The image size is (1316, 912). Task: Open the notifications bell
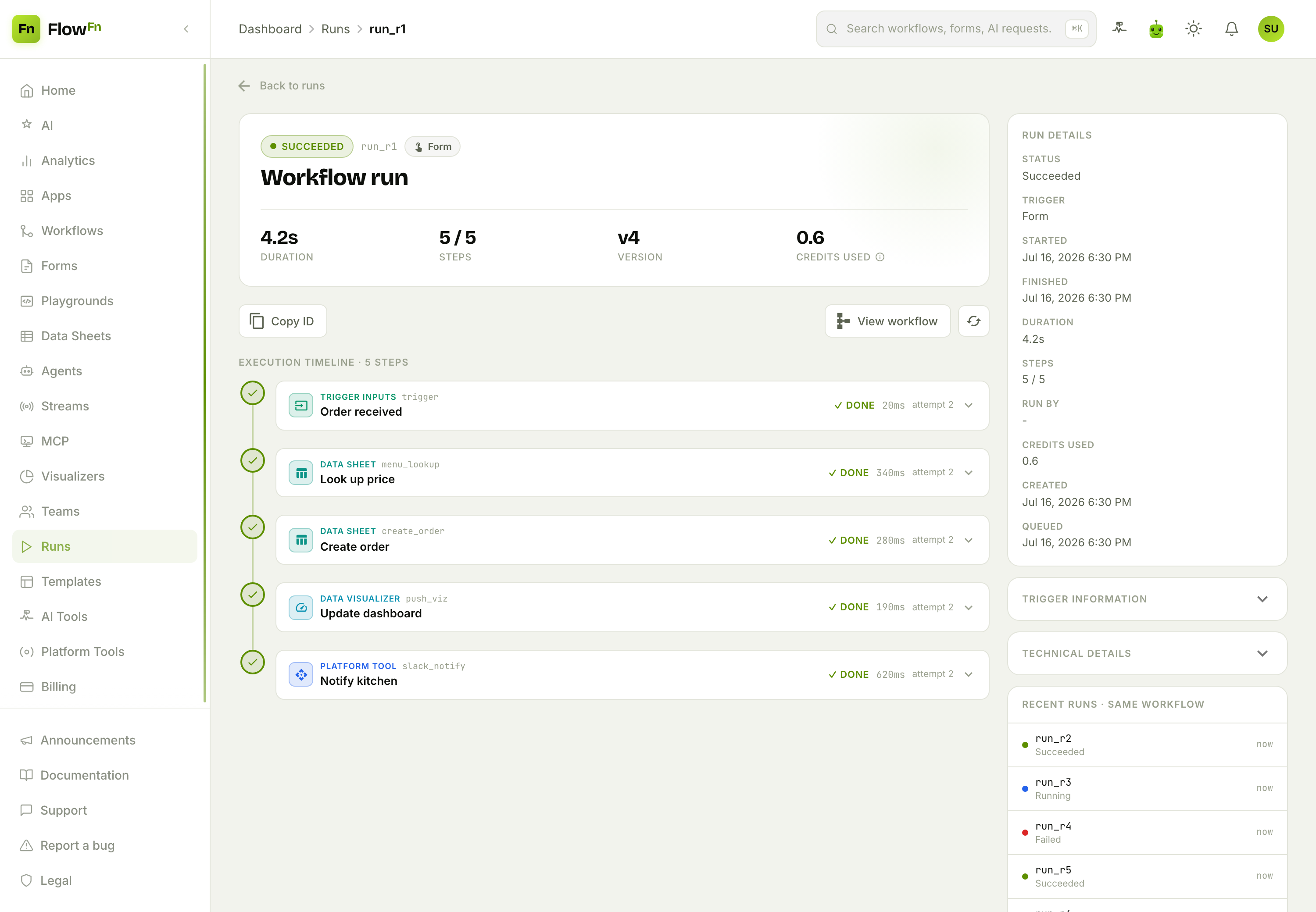1231,28
